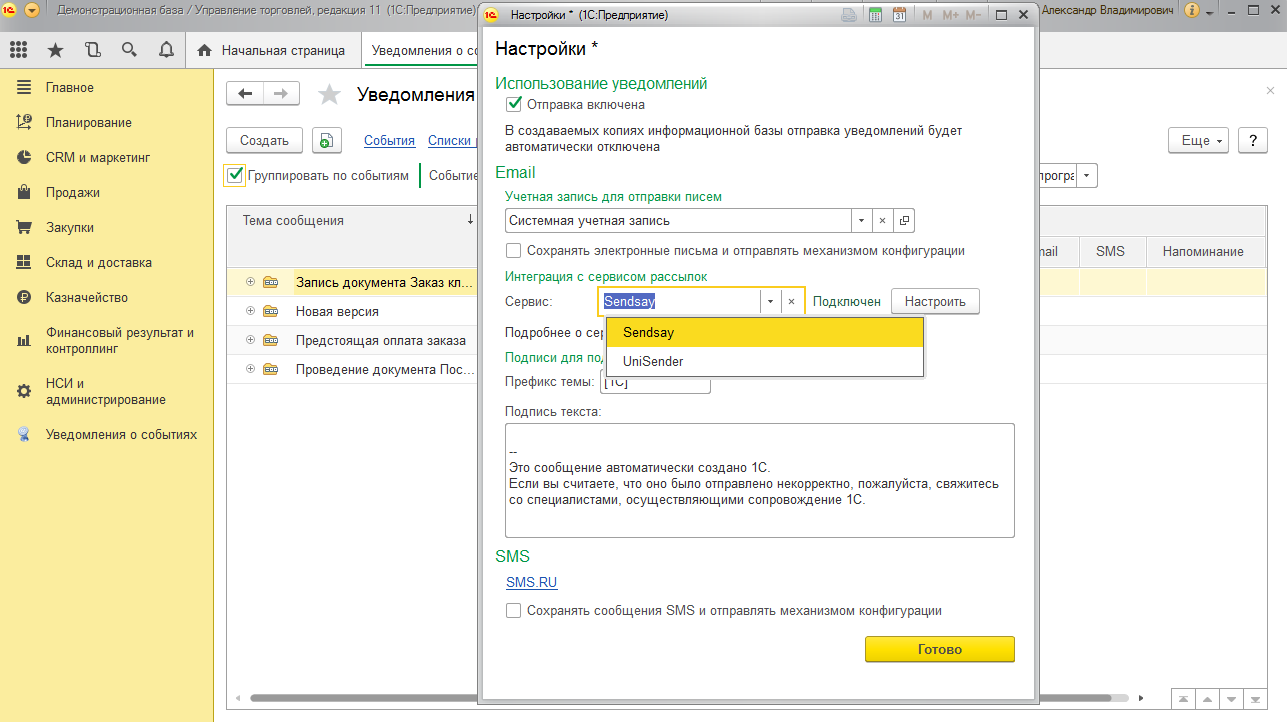Open the calculator icon in dialog title bar
This screenshot has width=1287, height=722.
(x=875, y=15)
